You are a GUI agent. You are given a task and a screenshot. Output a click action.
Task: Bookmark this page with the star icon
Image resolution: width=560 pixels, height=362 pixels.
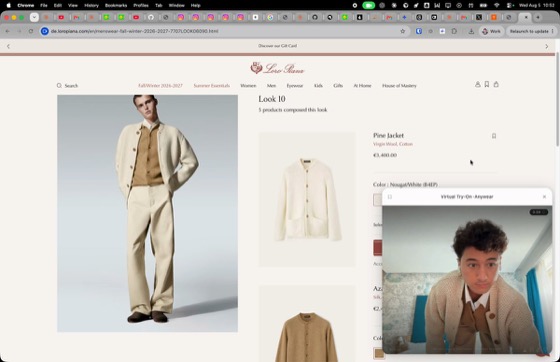click(403, 31)
